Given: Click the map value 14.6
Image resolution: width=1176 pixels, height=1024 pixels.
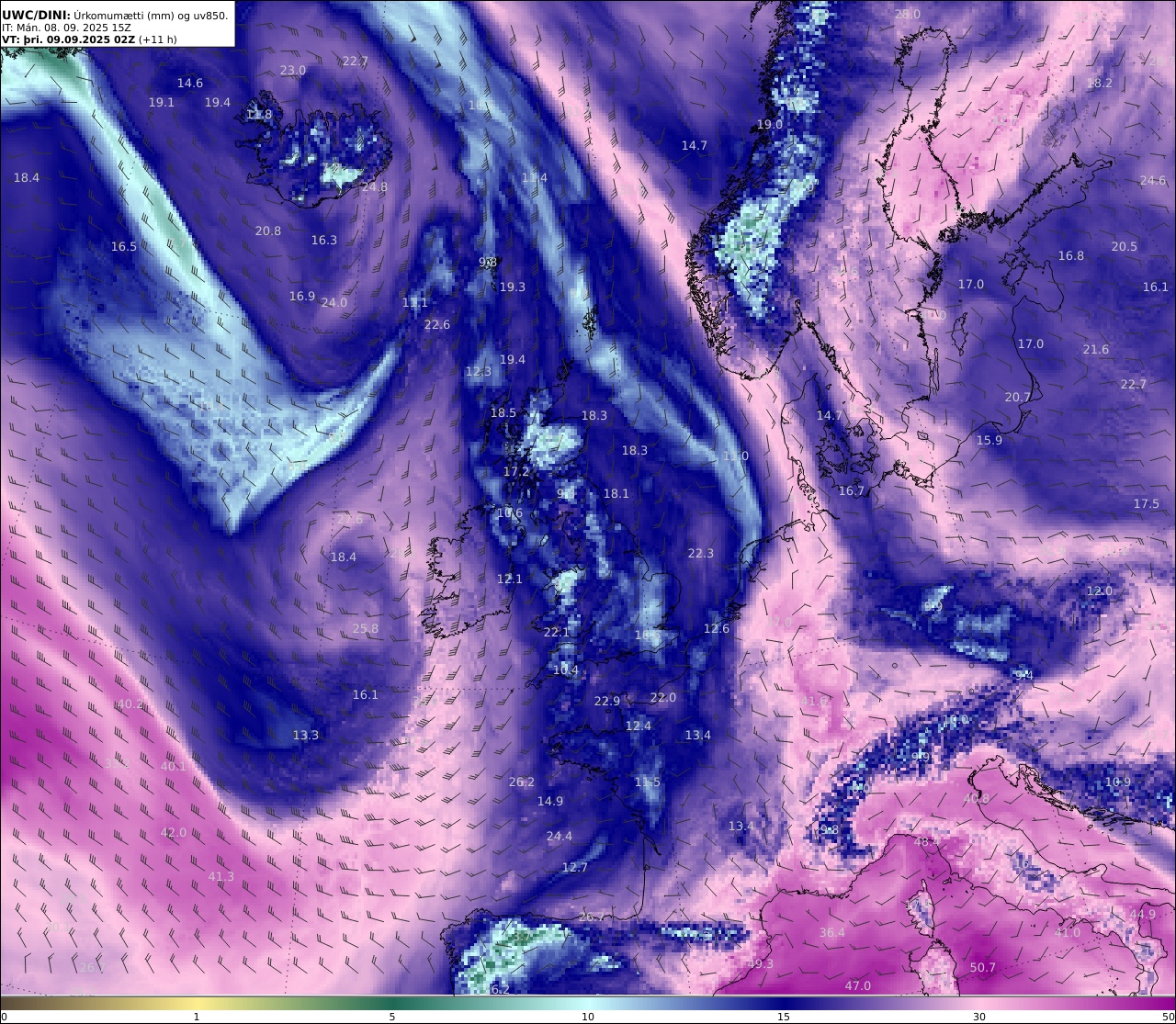Looking at the screenshot, I should [x=190, y=84].
